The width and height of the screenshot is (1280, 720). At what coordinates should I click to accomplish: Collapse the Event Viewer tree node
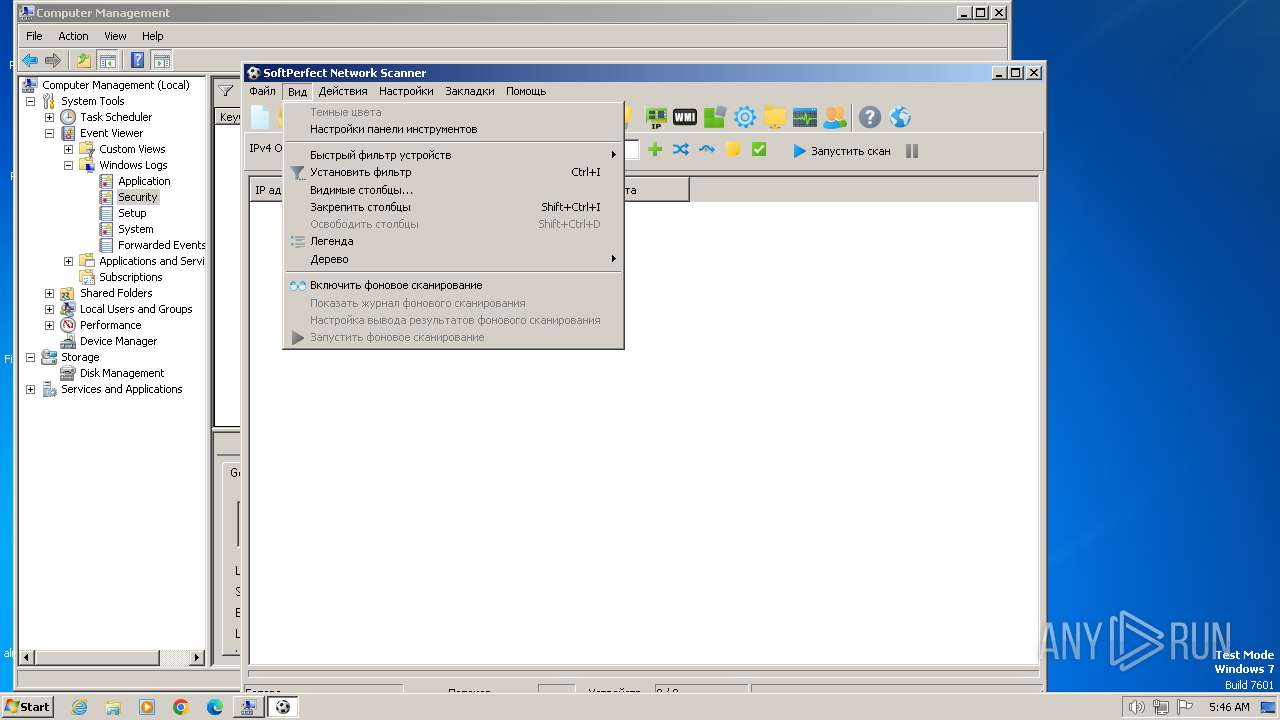point(49,133)
